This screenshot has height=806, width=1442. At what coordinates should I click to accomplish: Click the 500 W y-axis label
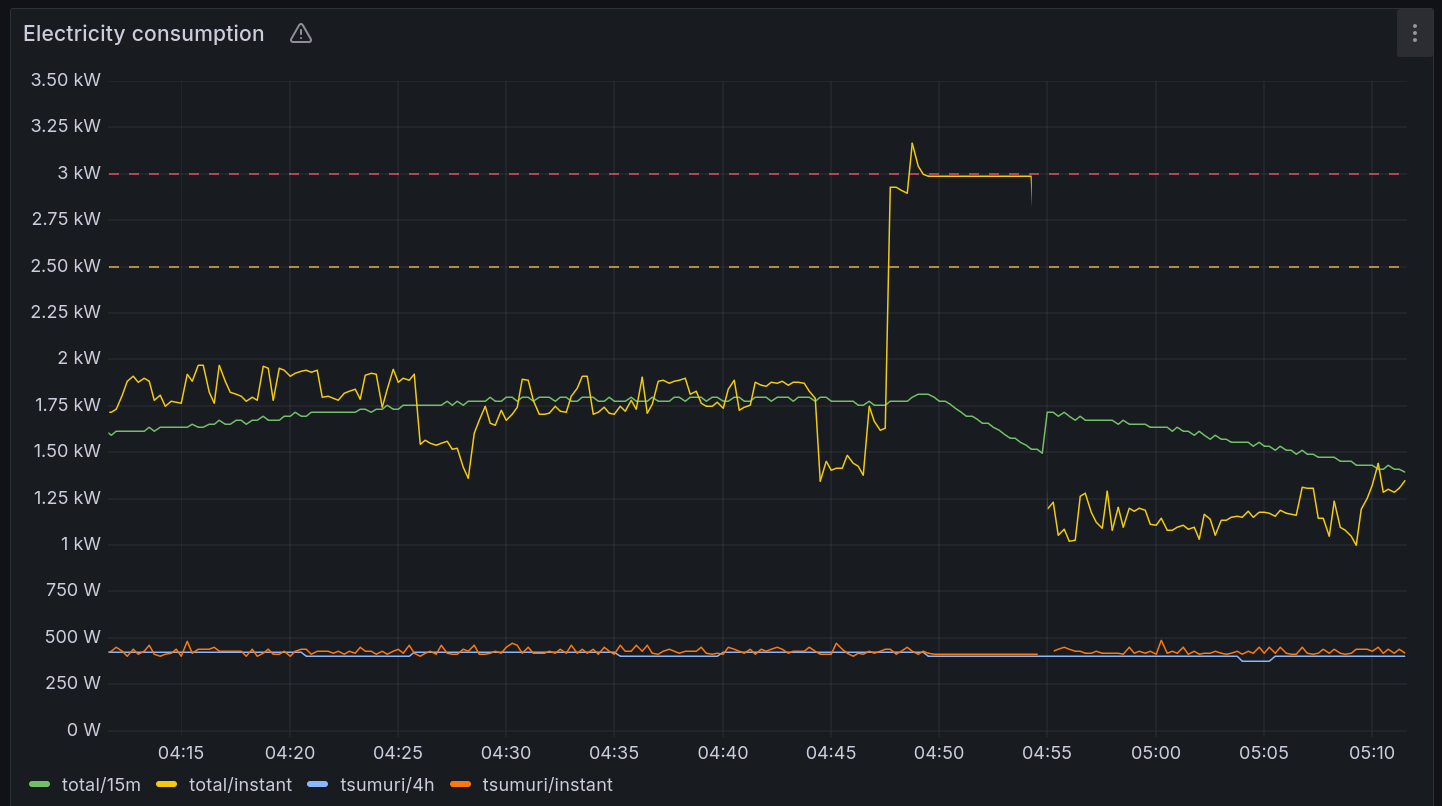coord(73,637)
